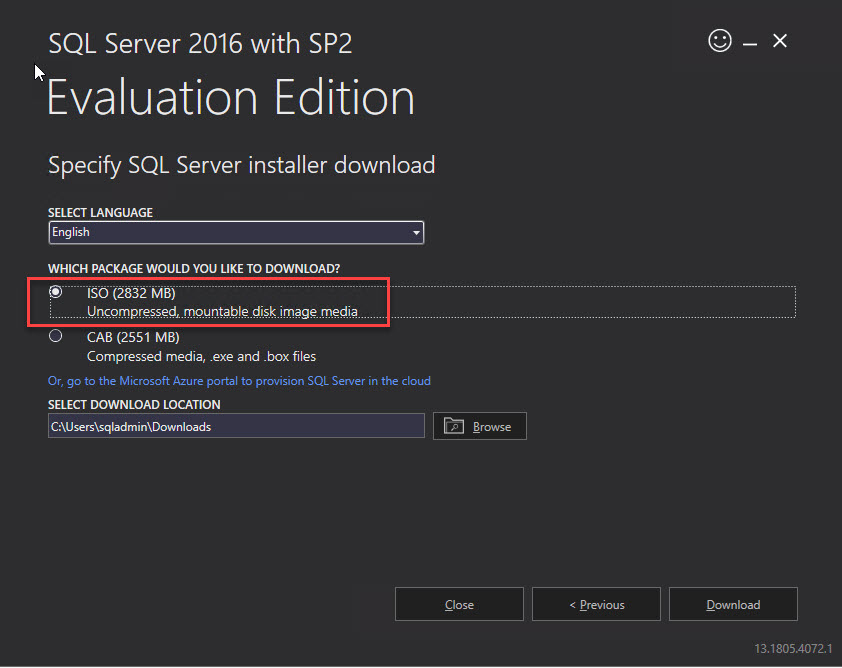The height and width of the screenshot is (668, 842).
Task: Click the Close button
Action: [459, 604]
